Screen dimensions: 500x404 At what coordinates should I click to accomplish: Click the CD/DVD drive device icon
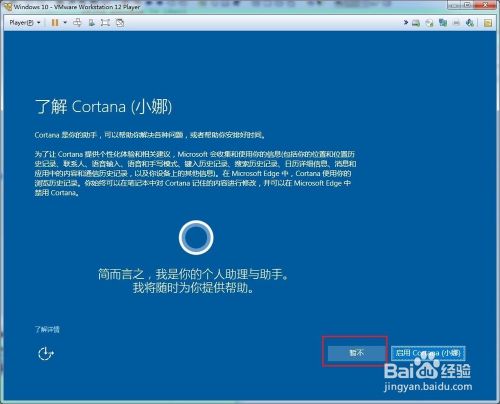[x=429, y=23]
